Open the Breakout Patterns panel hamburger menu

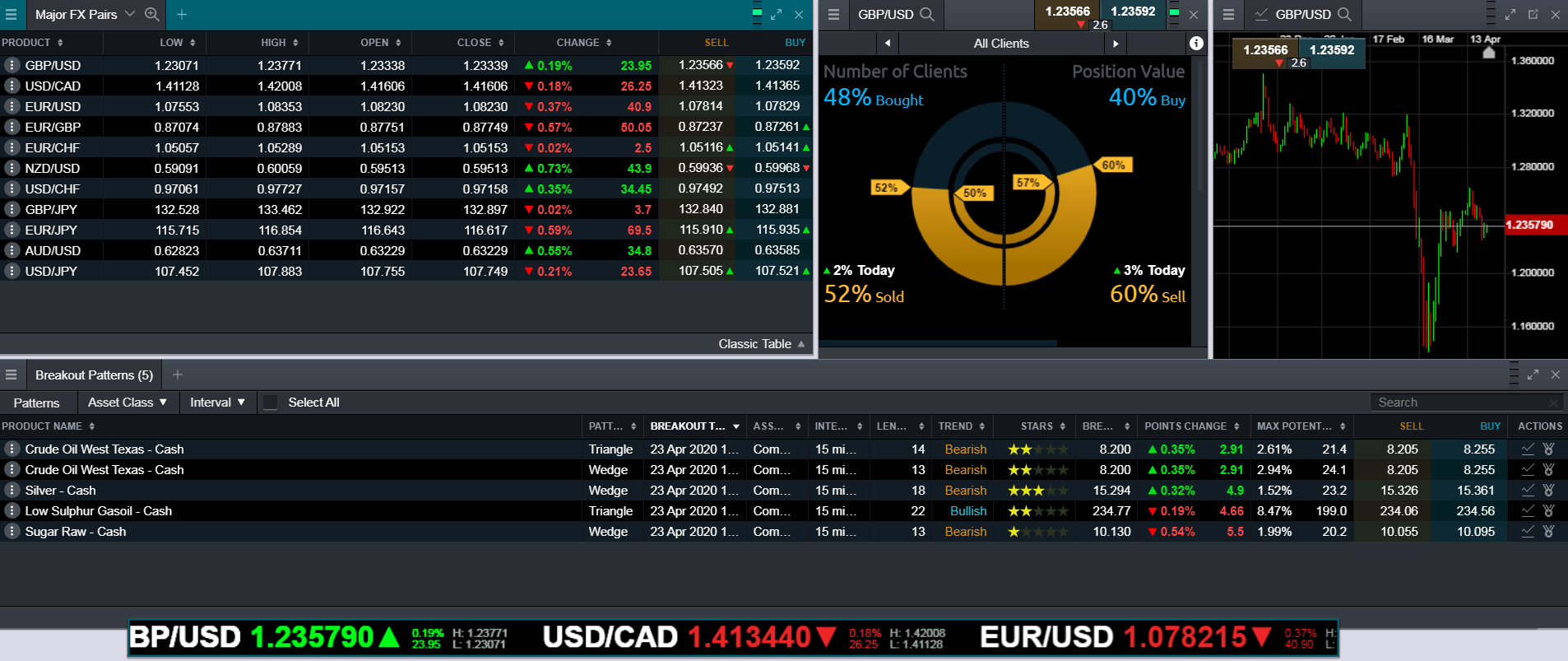11,375
